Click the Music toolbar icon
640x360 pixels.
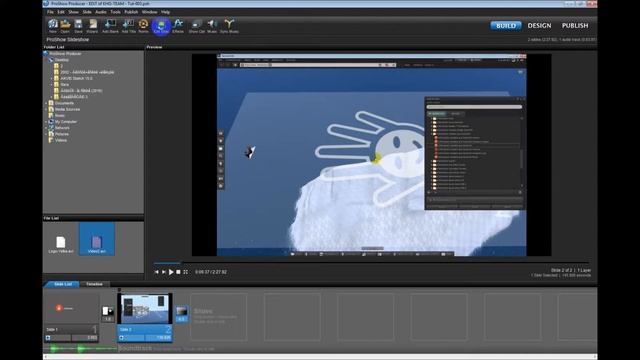(212, 26)
